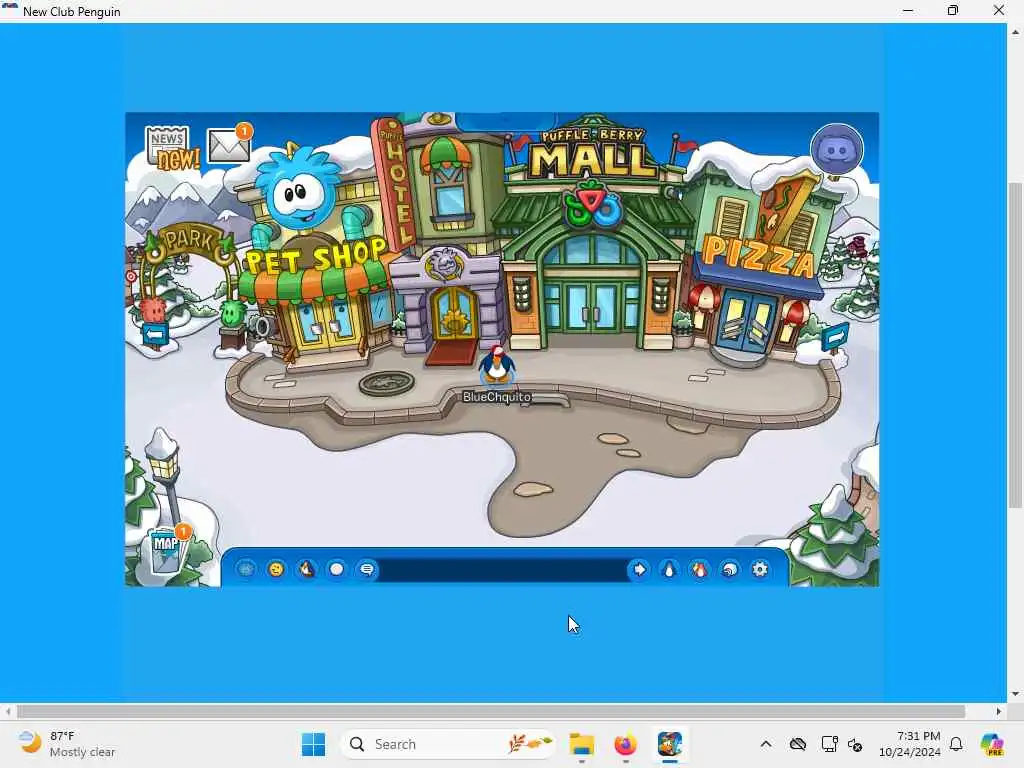Screen dimensions: 1024x768
Task: Click the BlueChquito penguin character
Action: tap(497, 366)
